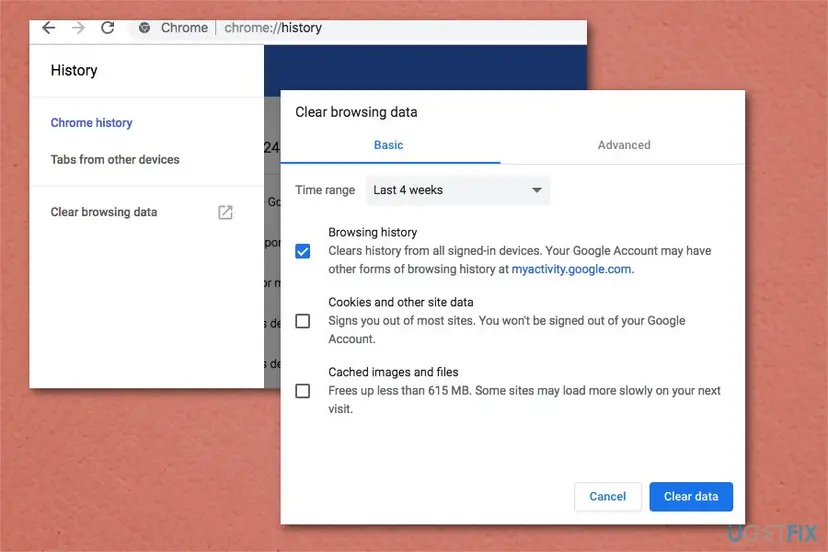Image resolution: width=828 pixels, height=552 pixels.
Task: Uncheck the Browsing history checkbox
Action: pos(303,251)
